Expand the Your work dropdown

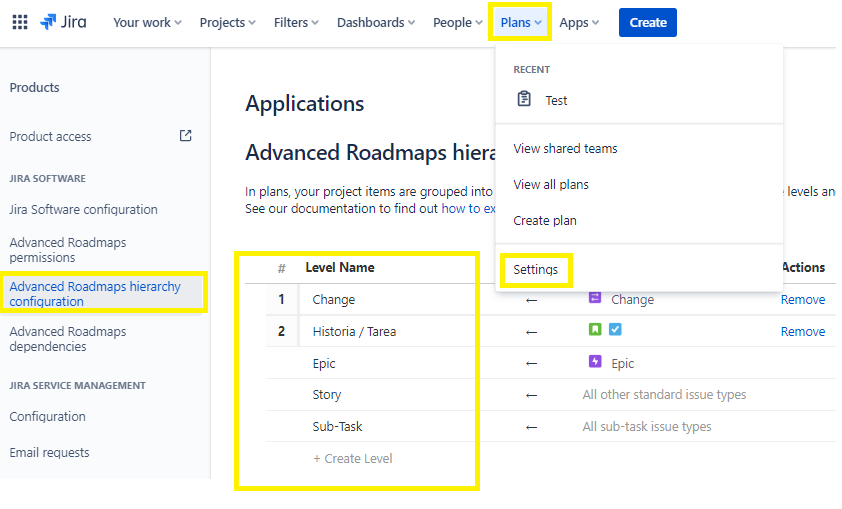(147, 23)
